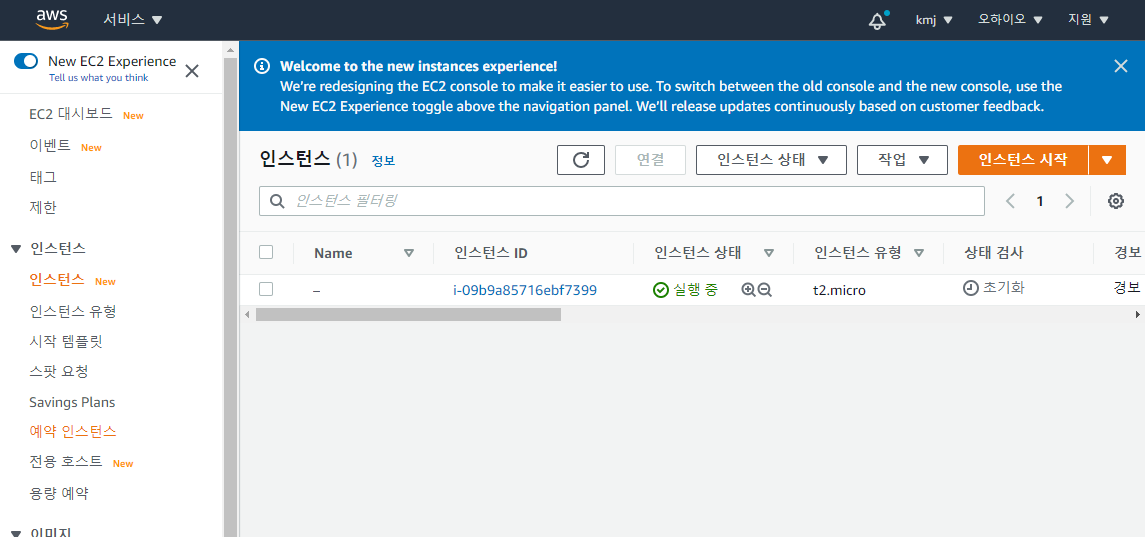Click the search magnifier icon
Screen dimensions: 1145x537
tap(277, 201)
